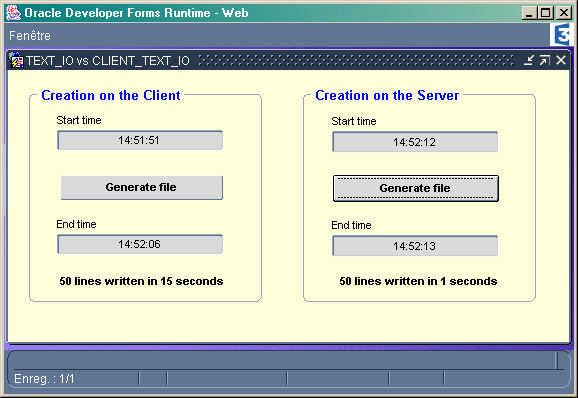The width and height of the screenshot is (578, 398).
Task: Click the 'Oracle Developer Forms Runtime - Web' title
Action: pos(136,13)
